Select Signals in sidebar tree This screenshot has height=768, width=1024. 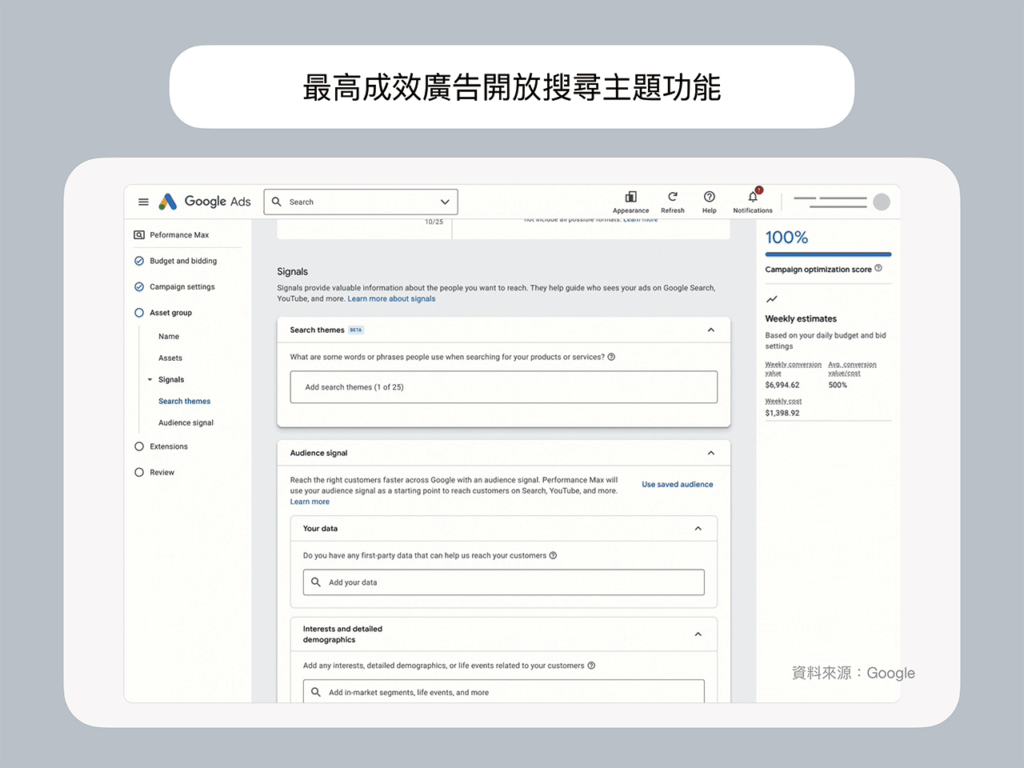171,379
